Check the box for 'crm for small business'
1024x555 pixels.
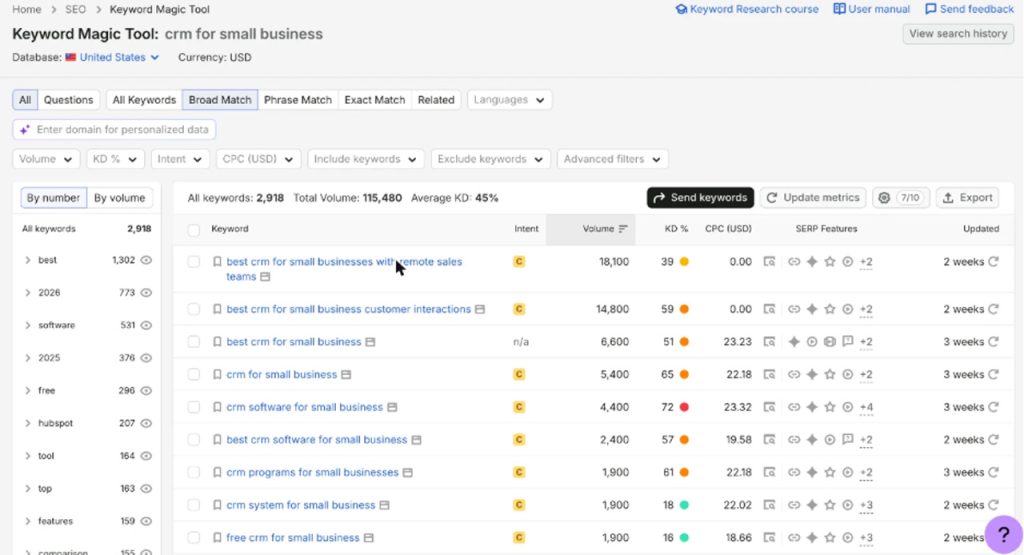point(193,374)
